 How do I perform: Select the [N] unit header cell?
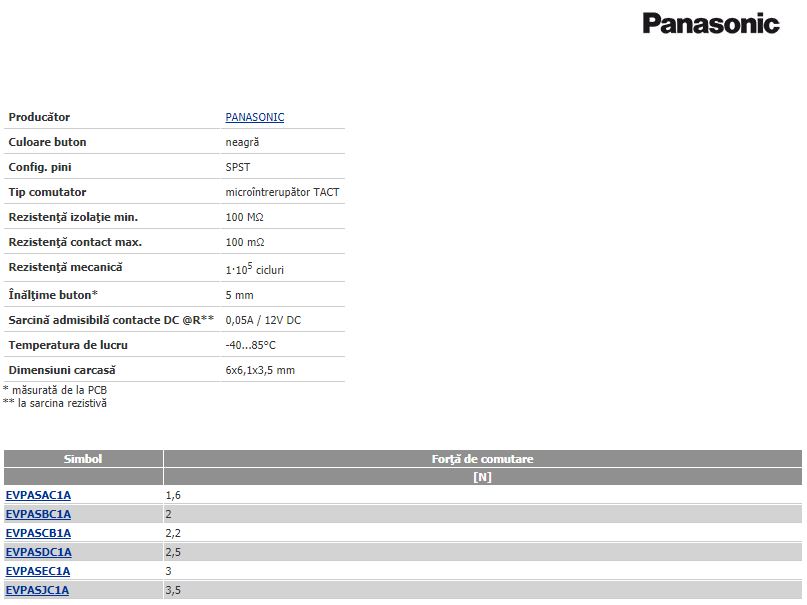point(482,477)
